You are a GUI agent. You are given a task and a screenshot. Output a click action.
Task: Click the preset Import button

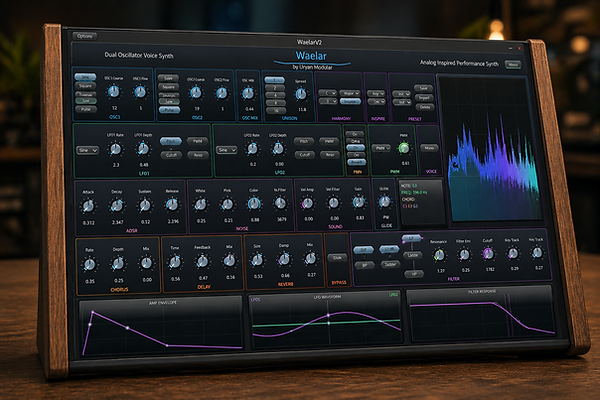[424, 98]
